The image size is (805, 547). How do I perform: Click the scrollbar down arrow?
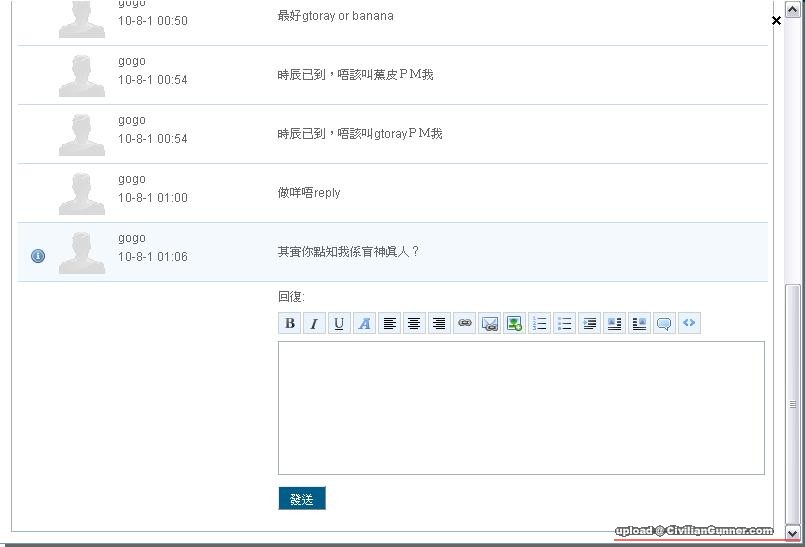pos(793,534)
